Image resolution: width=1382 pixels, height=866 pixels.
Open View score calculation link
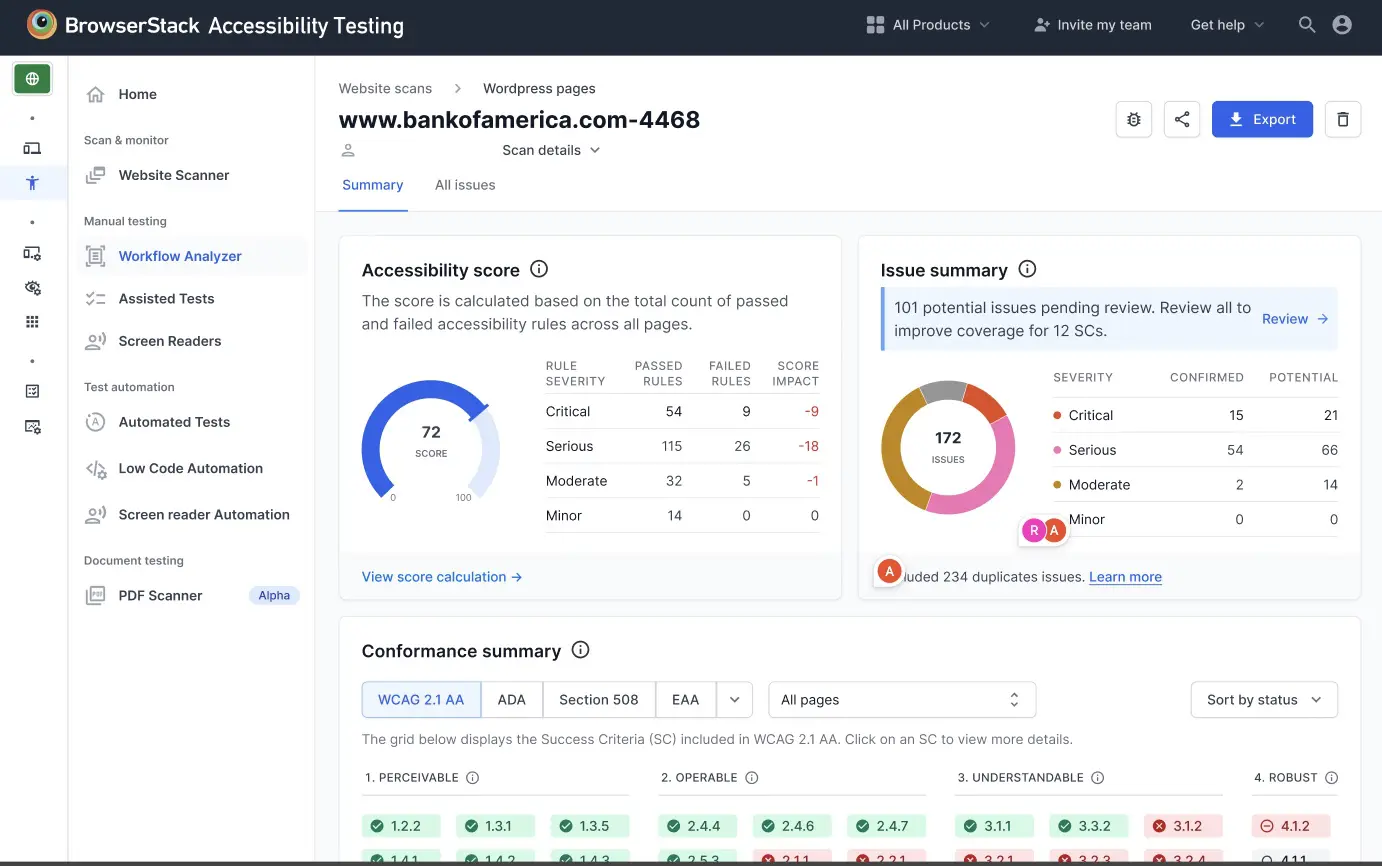tap(442, 577)
